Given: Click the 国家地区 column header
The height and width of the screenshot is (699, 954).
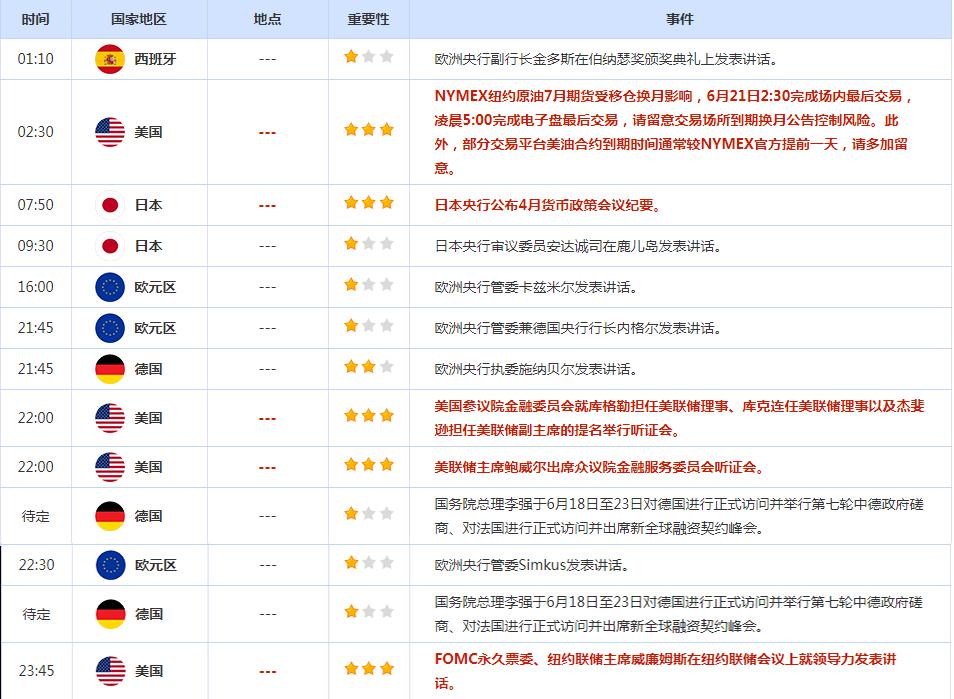Looking at the screenshot, I should click(139, 19).
